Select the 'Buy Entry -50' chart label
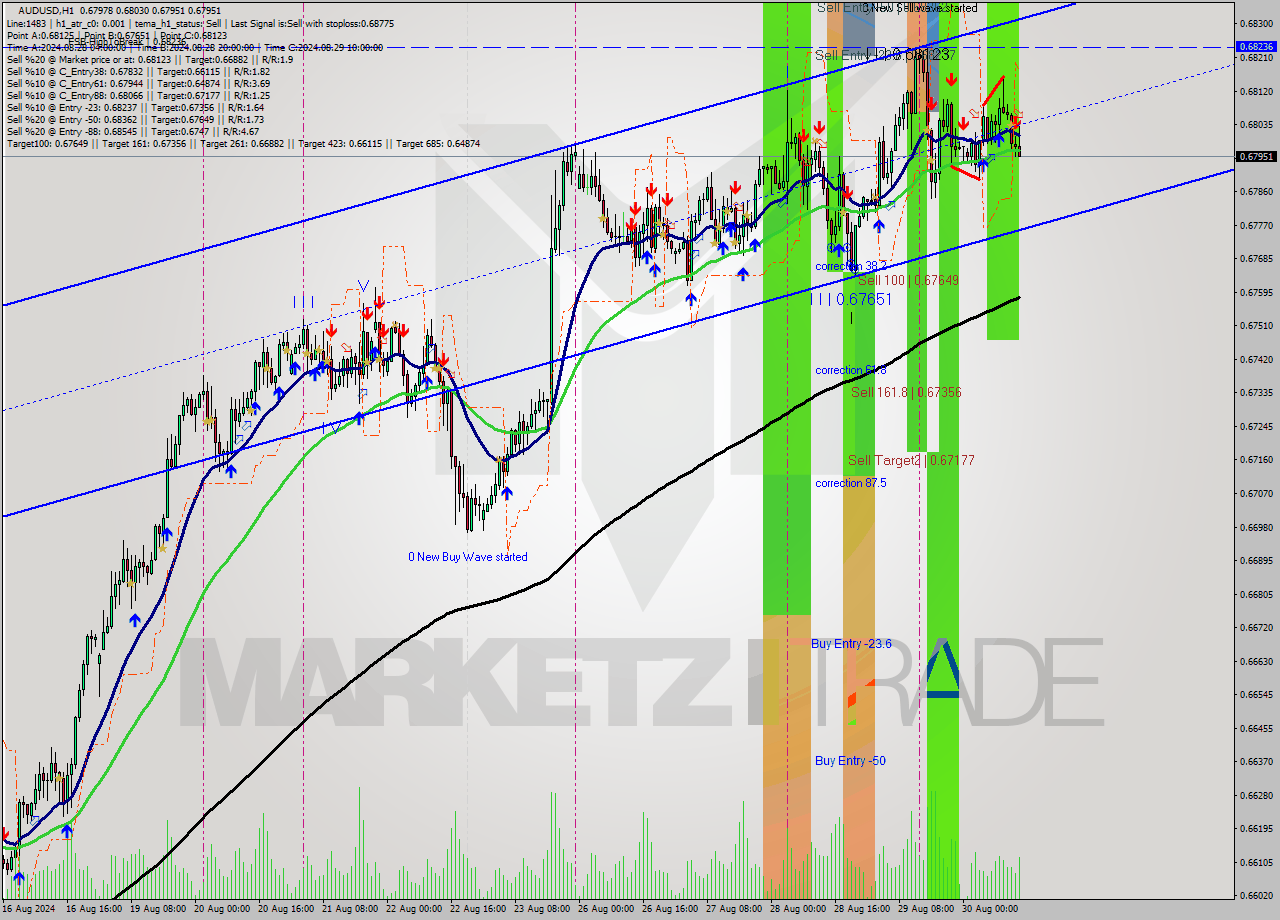Viewport: 1280px width, 920px height. click(x=850, y=761)
